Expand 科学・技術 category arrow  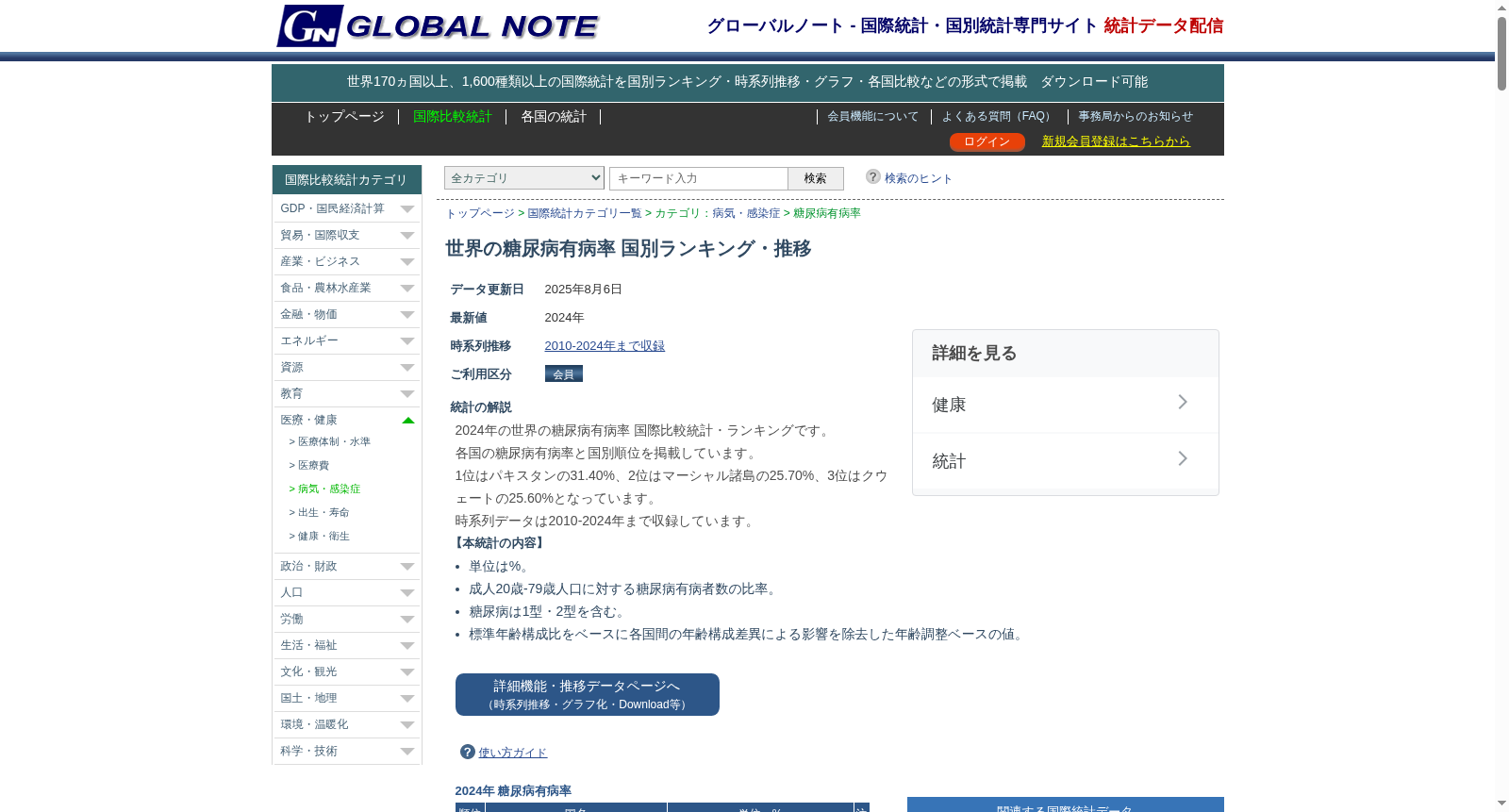[407, 752]
